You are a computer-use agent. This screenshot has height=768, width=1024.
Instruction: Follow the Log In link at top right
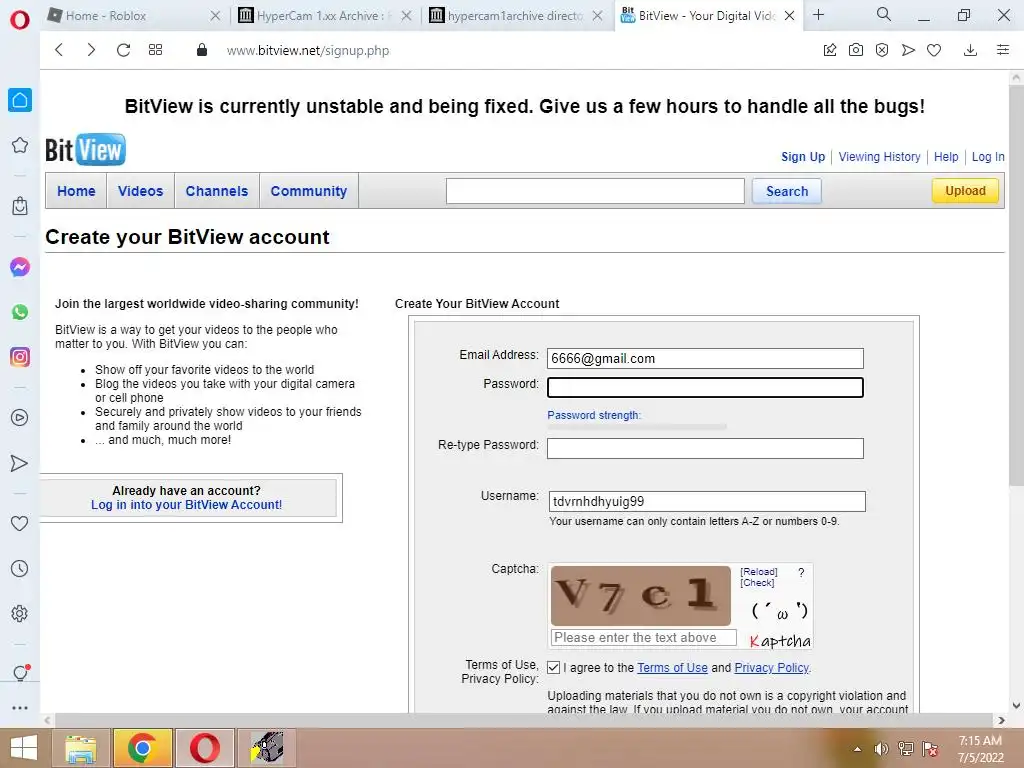coord(988,157)
